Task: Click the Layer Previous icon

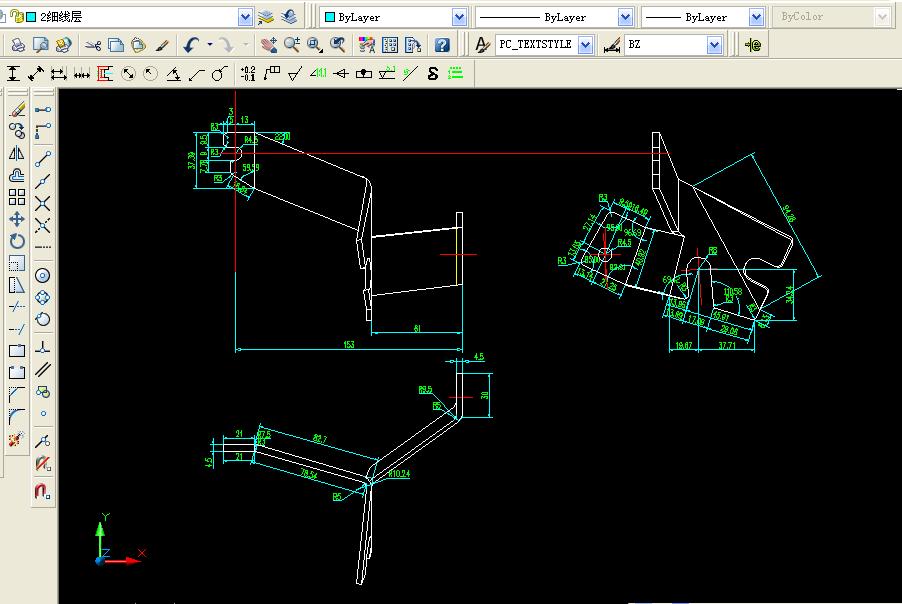Action: pyautogui.click(x=289, y=17)
